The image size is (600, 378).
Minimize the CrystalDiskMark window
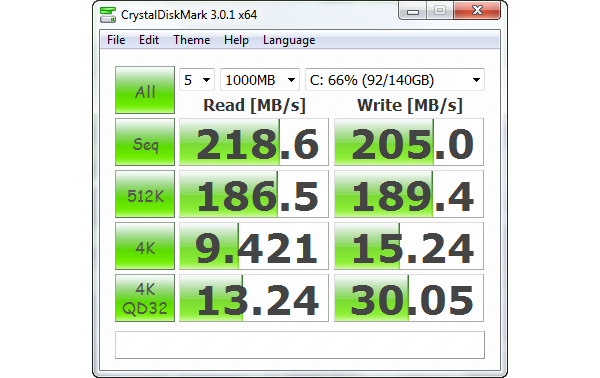[x=413, y=11]
